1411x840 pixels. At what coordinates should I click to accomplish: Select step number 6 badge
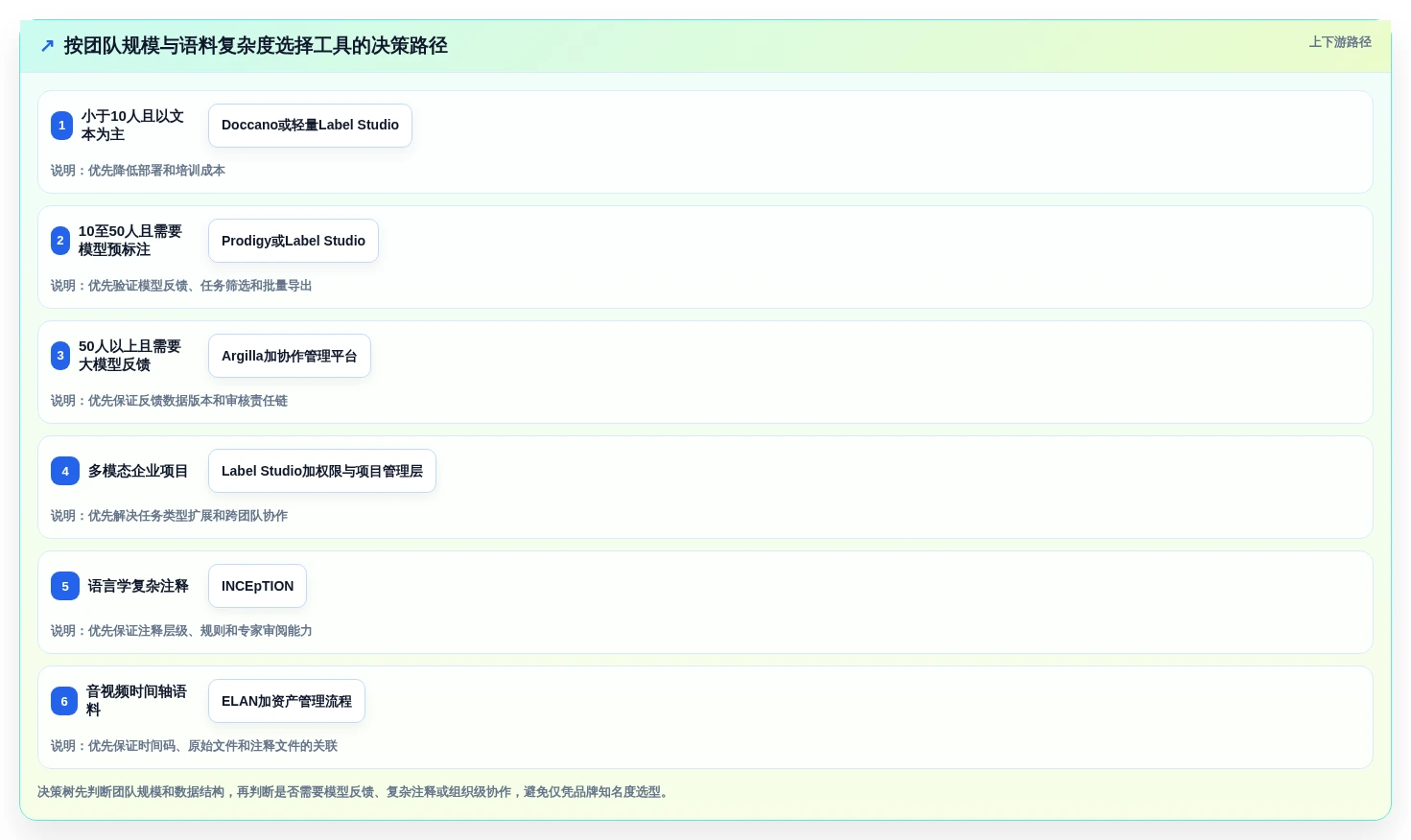point(64,701)
